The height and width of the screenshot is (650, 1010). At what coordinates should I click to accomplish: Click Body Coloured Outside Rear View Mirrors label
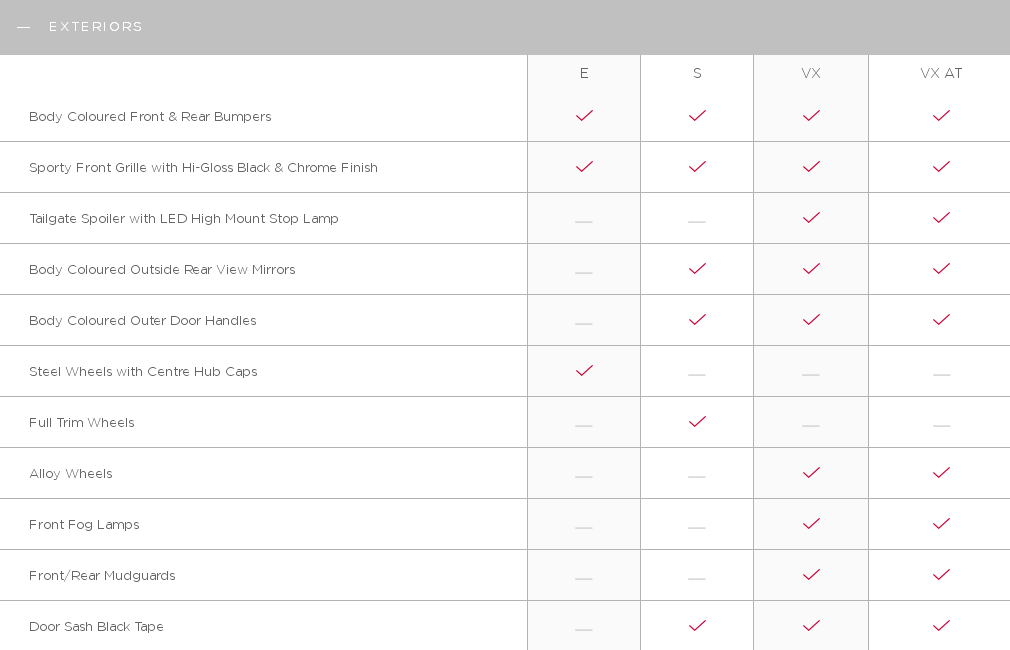162,270
